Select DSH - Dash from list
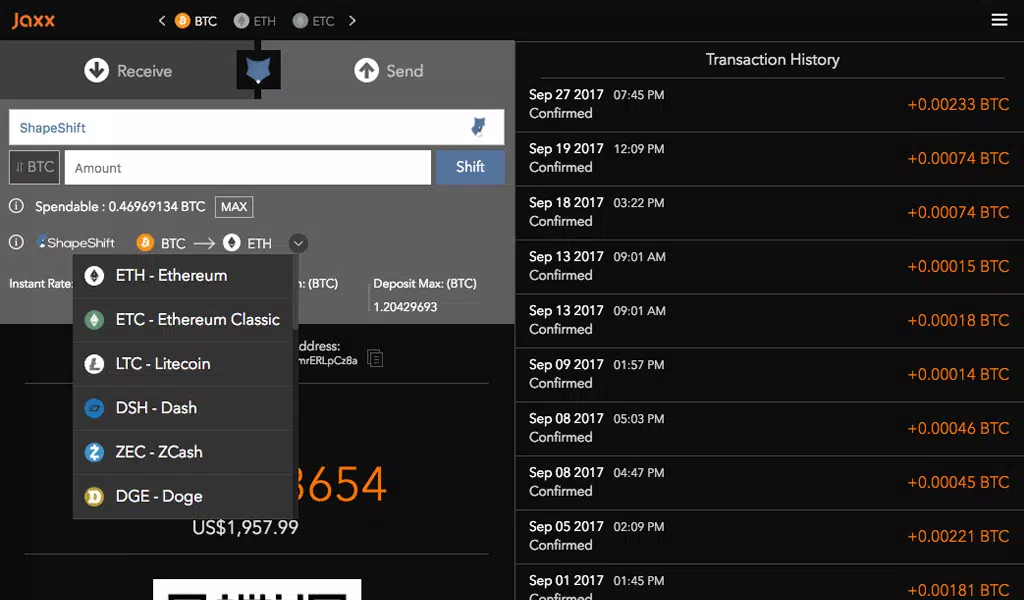Viewport: 1024px width, 600px height. point(183,408)
